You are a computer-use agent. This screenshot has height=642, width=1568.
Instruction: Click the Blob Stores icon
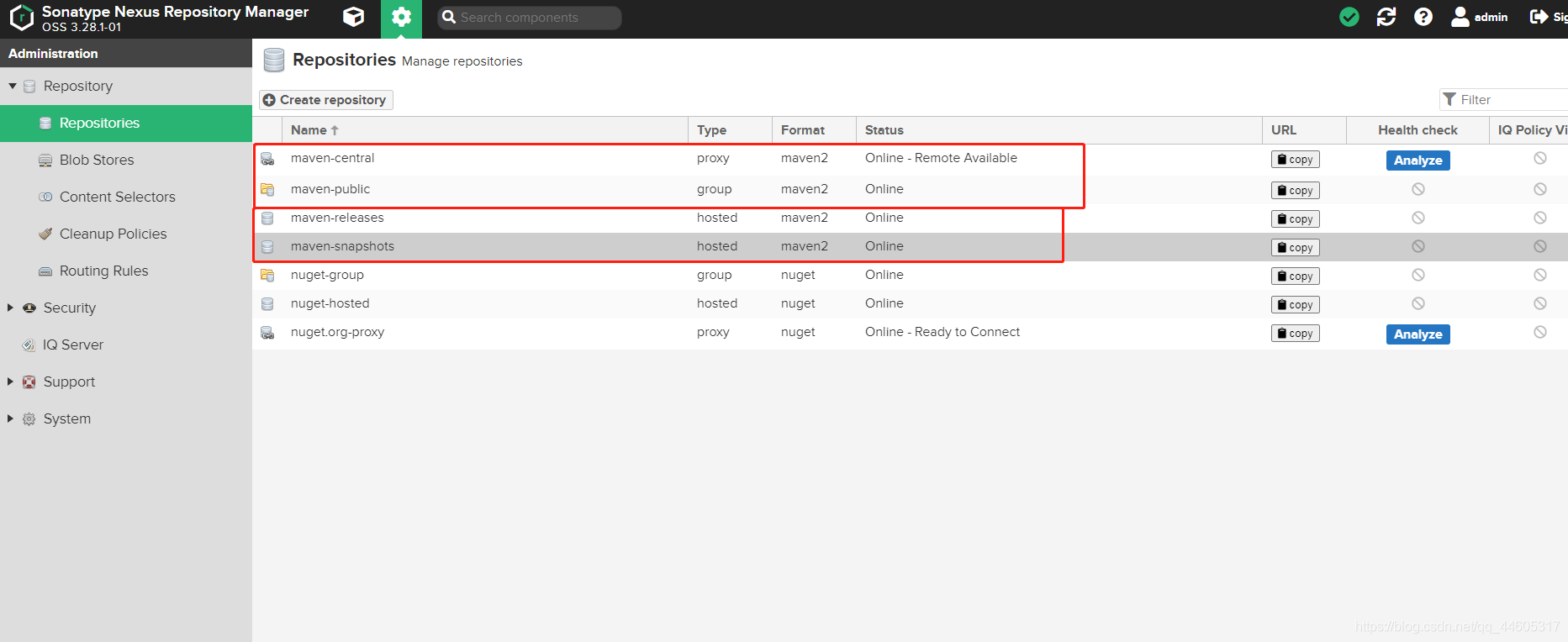[x=45, y=160]
